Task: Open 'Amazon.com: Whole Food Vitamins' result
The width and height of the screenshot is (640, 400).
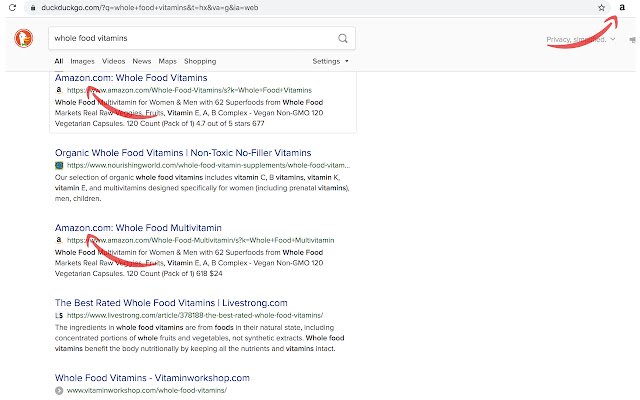Action: (x=131, y=78)
